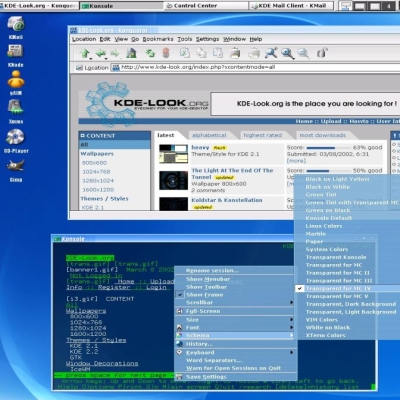Switch to KDE Mail Client - KMail taskbar button
This screenshot has height=400, width=400.
point(291,6)
